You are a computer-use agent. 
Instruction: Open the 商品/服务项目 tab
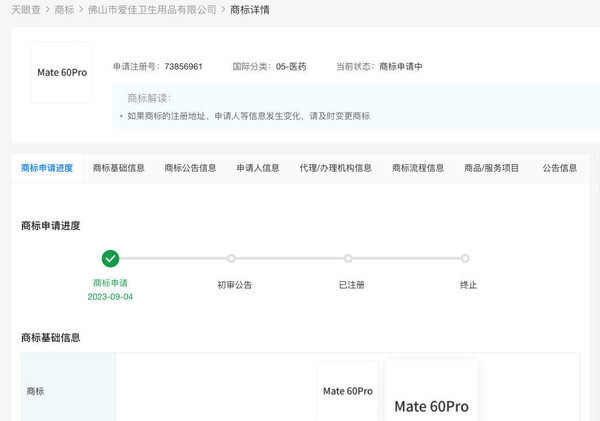click(x=491, y=168)
